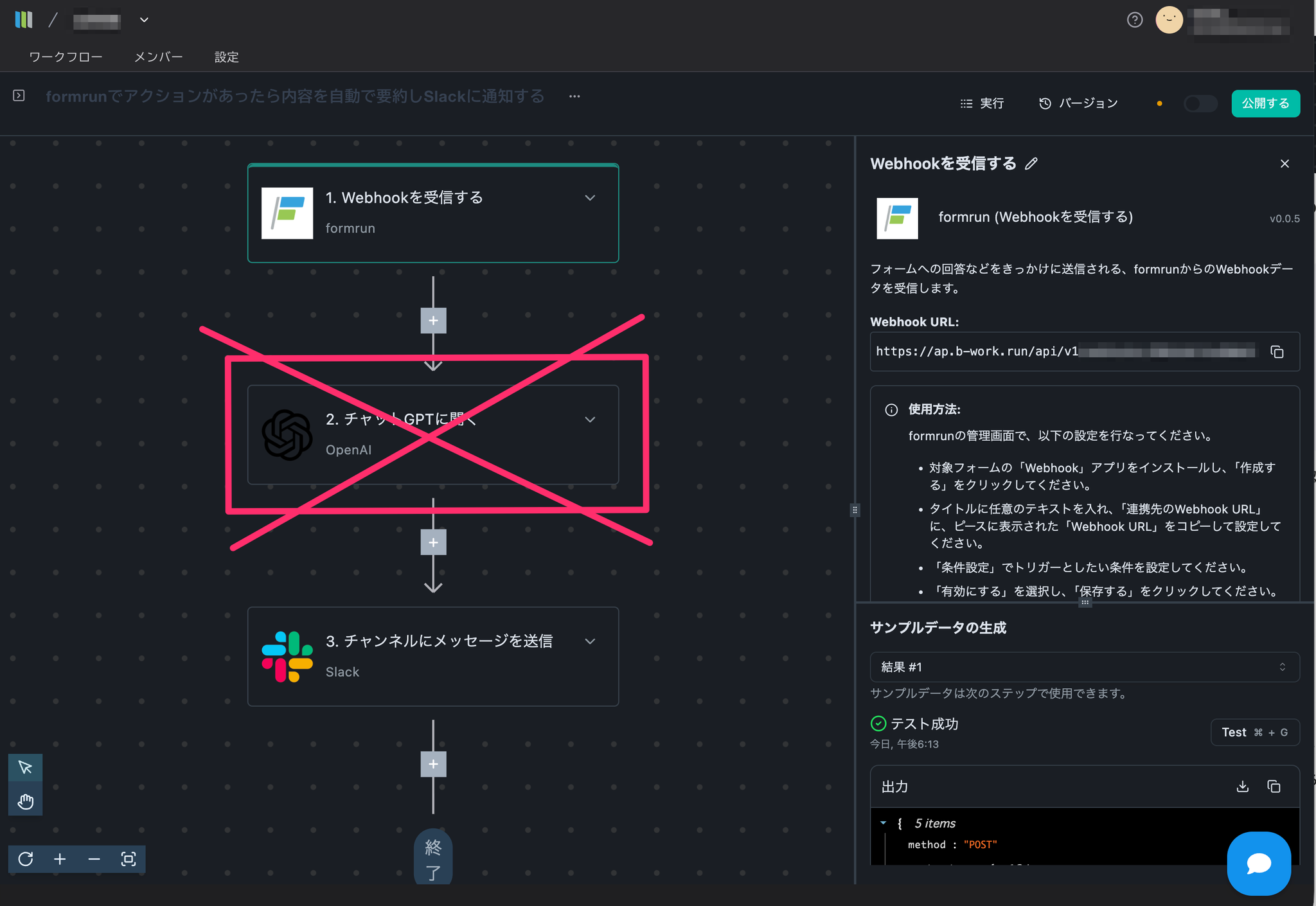This screenshot has width=1316, height=906.
Task: Download the output JSON data
Action: point(1242,786)
